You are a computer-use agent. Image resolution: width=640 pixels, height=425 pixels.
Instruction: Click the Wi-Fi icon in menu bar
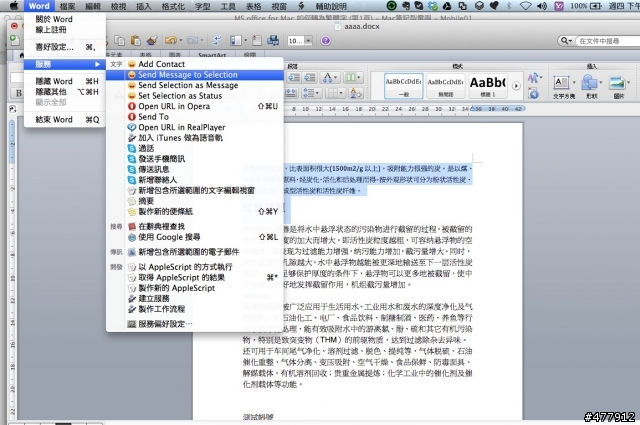(526, 6)
